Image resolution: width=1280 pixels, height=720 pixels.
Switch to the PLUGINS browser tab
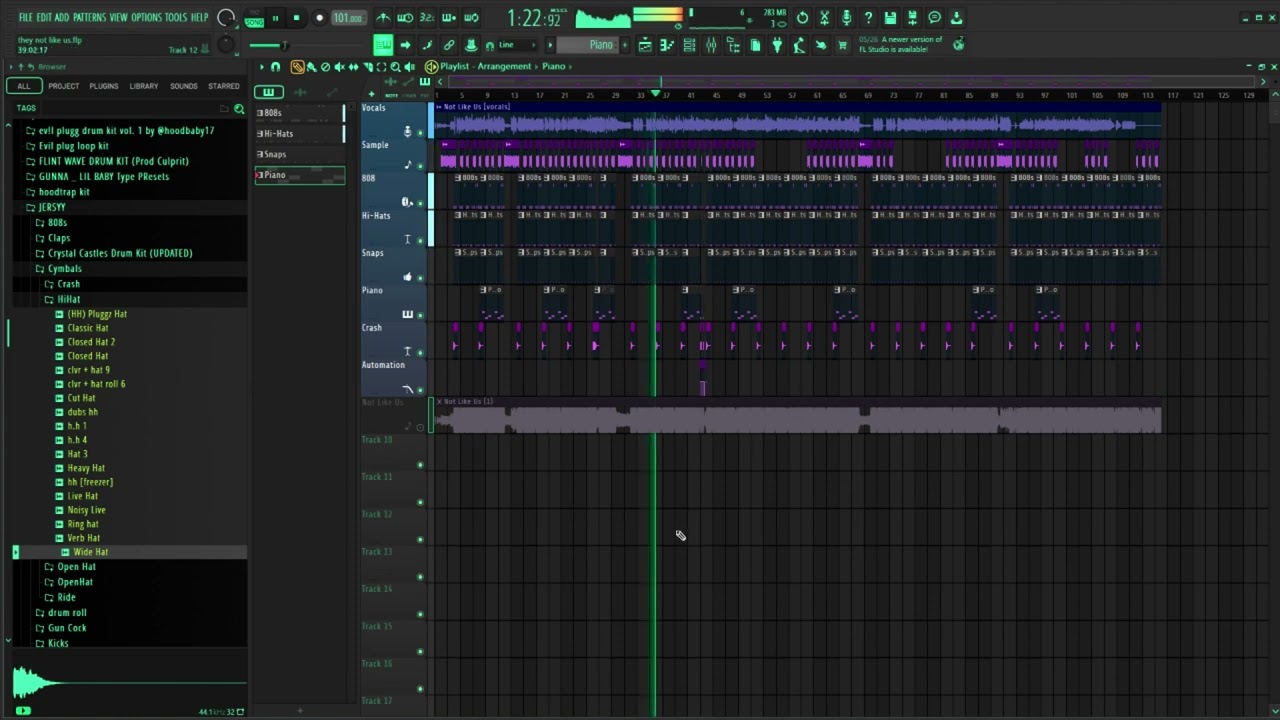[x=104, y=86]
